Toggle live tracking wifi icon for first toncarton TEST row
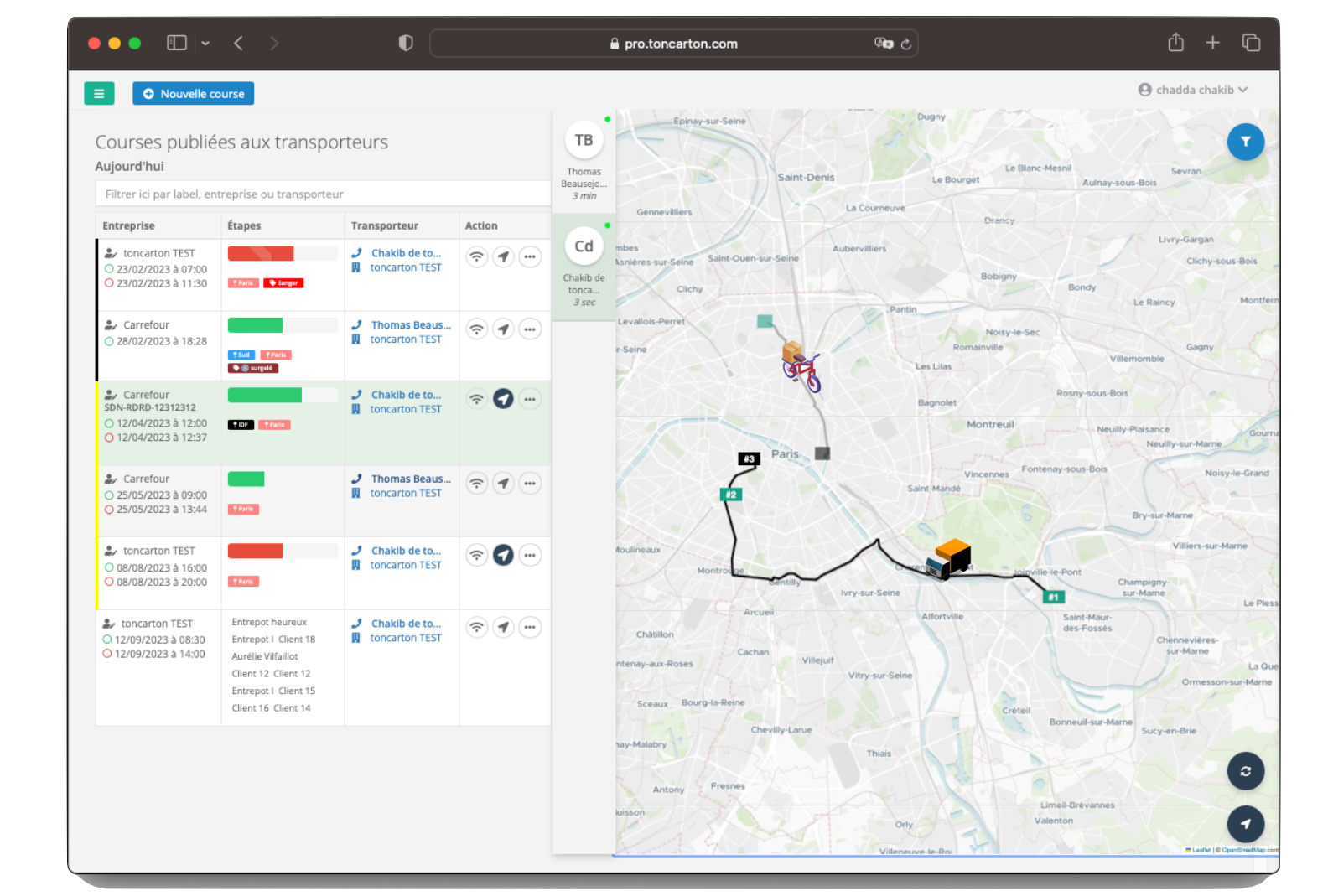The image size is (1328, 896). coord(476,257)
